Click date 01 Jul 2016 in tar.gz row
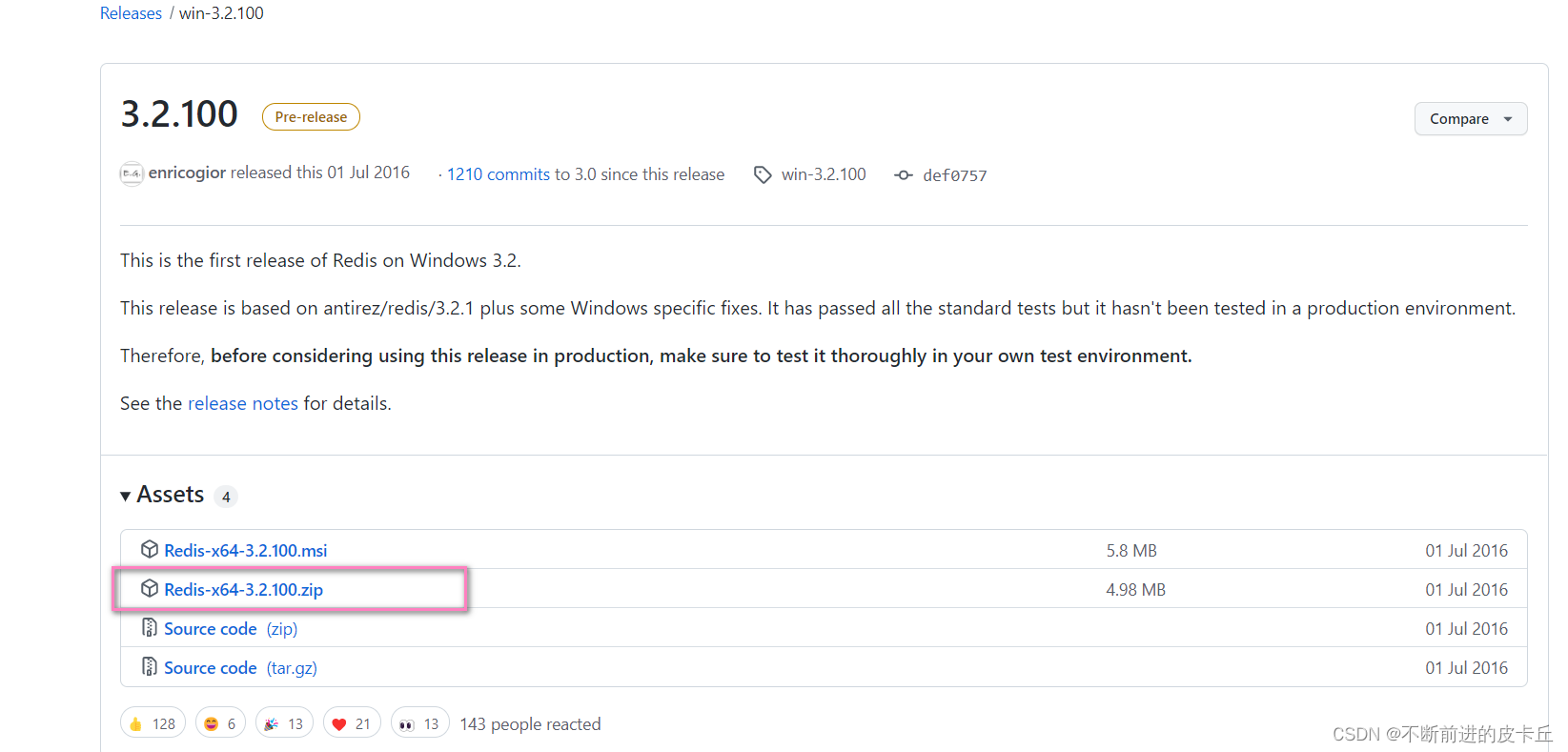Image resolution: width=1568 pixels, height=752 pixels. (x=1466, y=668)
